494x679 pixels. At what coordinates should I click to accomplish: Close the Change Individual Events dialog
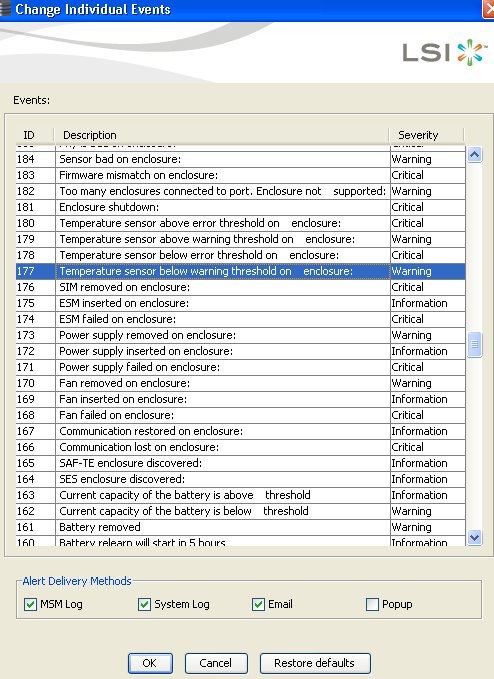pyautogui.click(x=488, y=10)
